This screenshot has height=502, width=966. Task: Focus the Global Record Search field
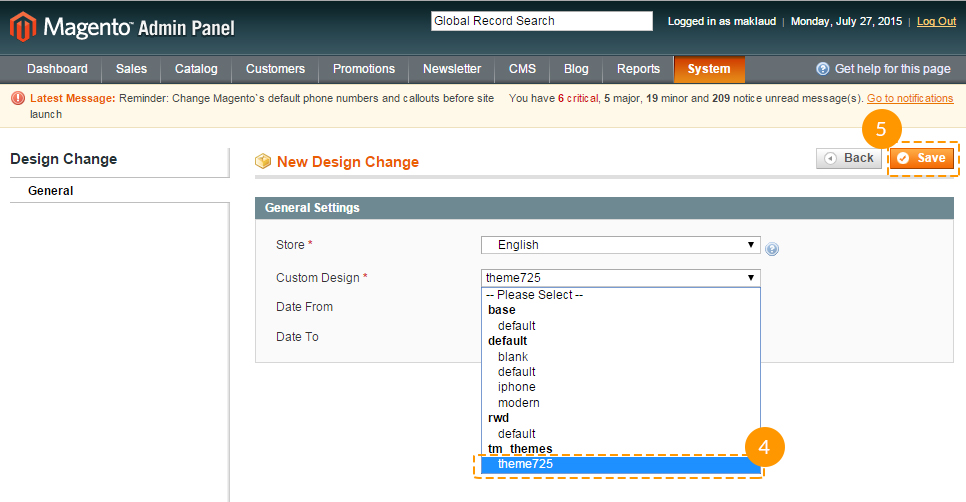click(542, 21)
